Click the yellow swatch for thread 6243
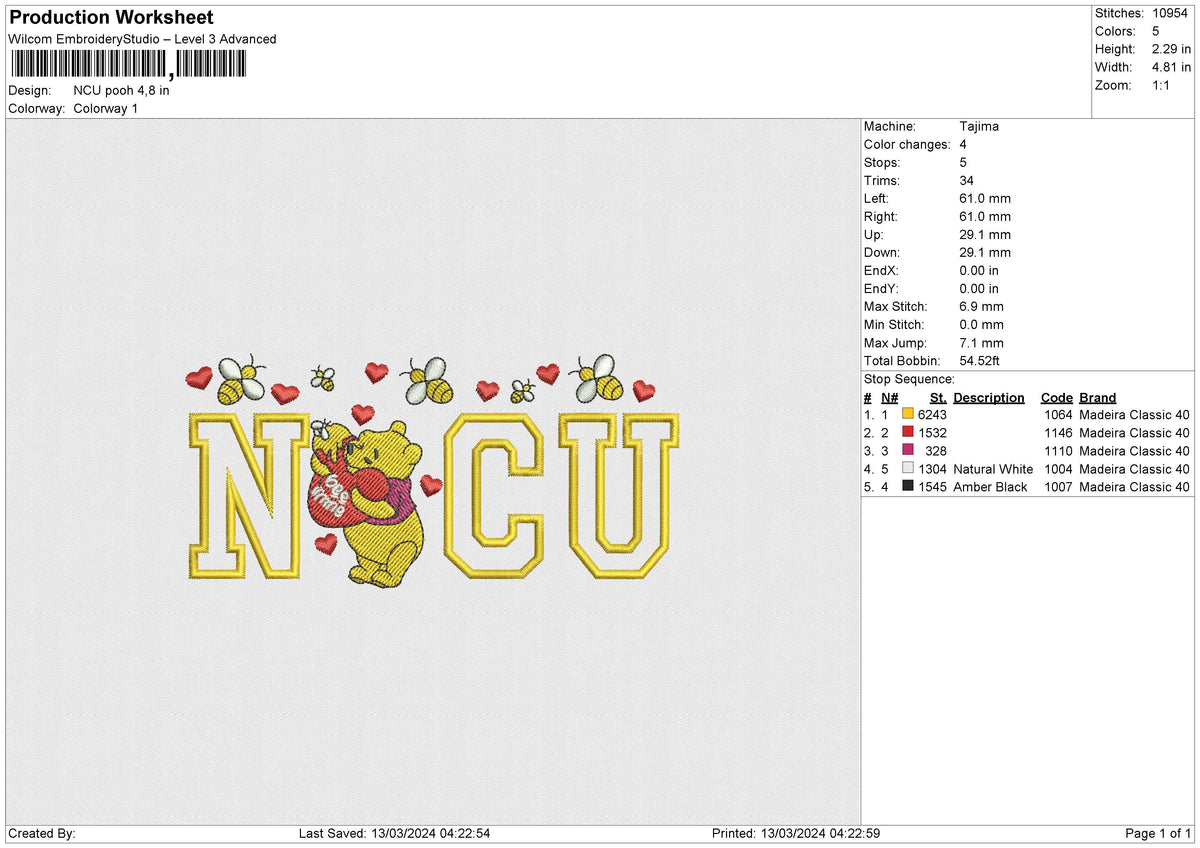 coord(908,414)
